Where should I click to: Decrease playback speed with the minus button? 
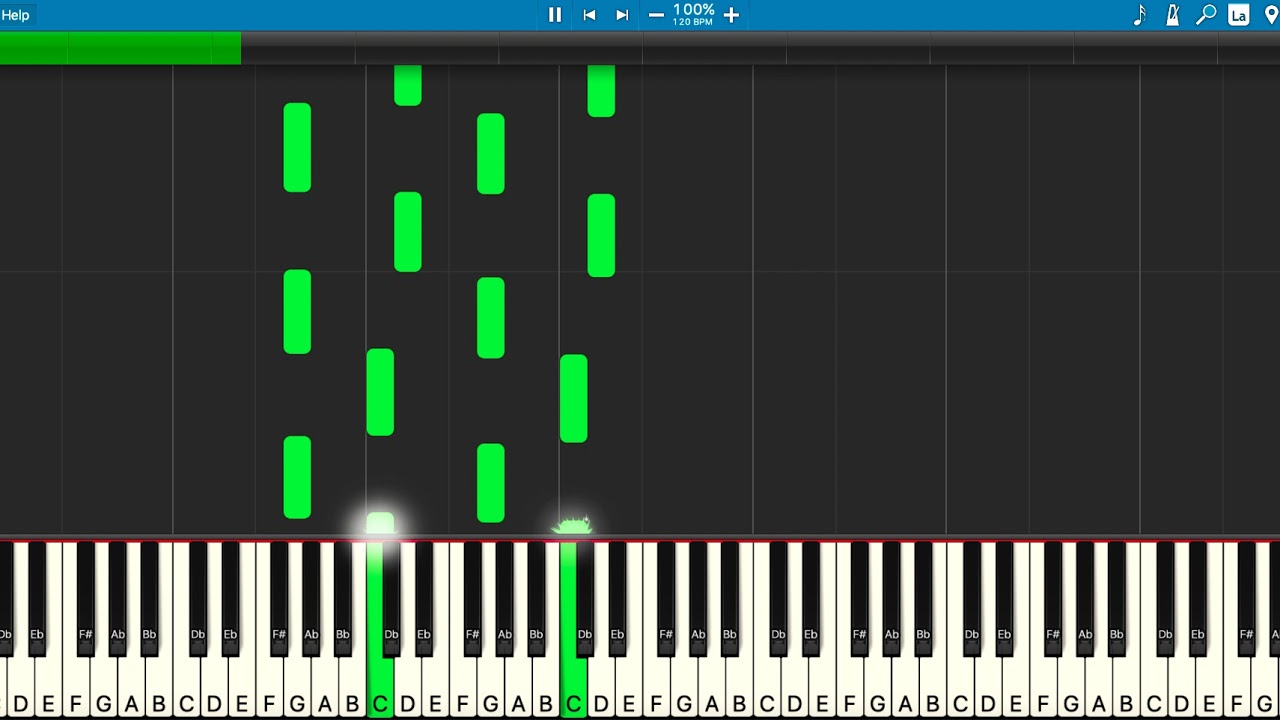coord(656,15)
